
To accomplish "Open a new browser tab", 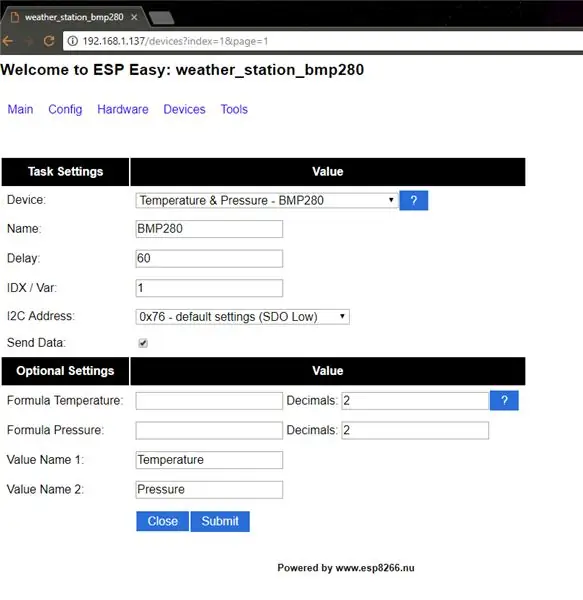I will click(161, 18).
